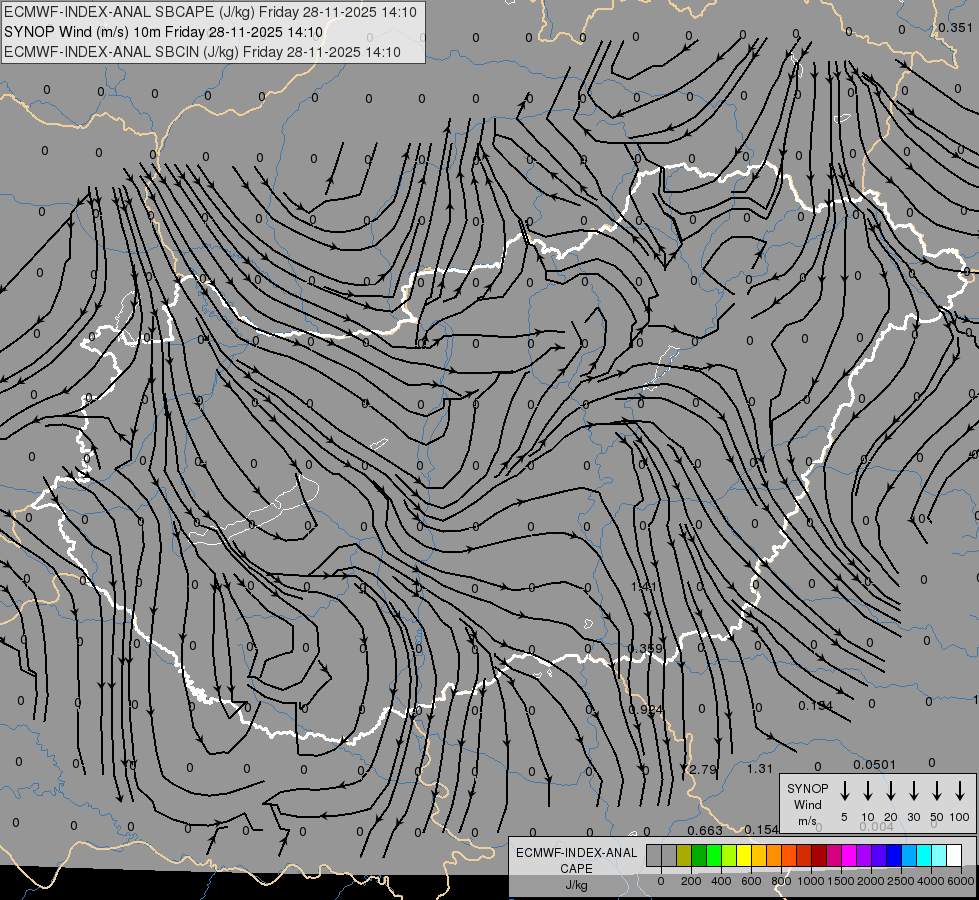This screenshot has width=979, height=900.
Task: Click the 'J/kg' unit in CAPE legend
Action: click(576, 885)
